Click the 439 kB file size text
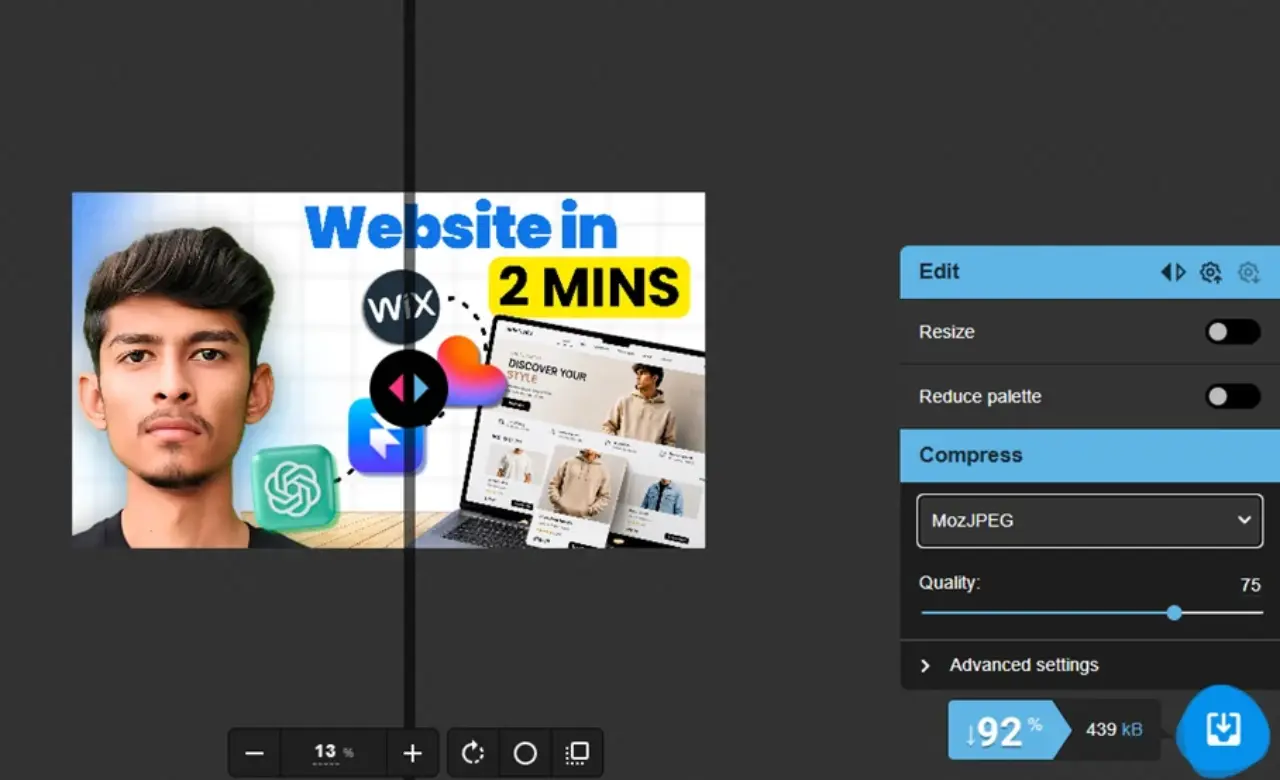 click(1114, 730)
